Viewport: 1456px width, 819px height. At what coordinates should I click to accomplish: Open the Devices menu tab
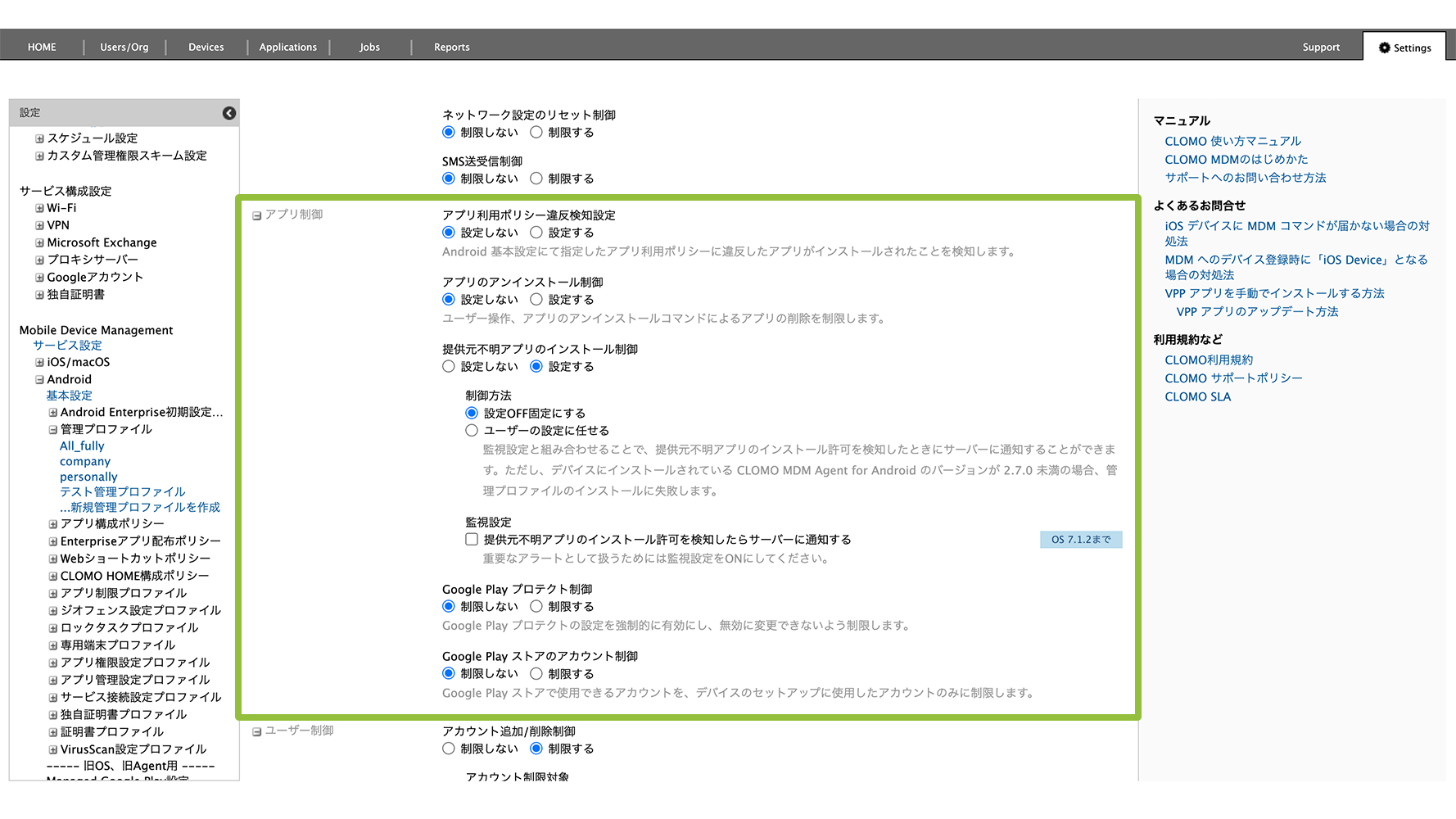(206, 48)
